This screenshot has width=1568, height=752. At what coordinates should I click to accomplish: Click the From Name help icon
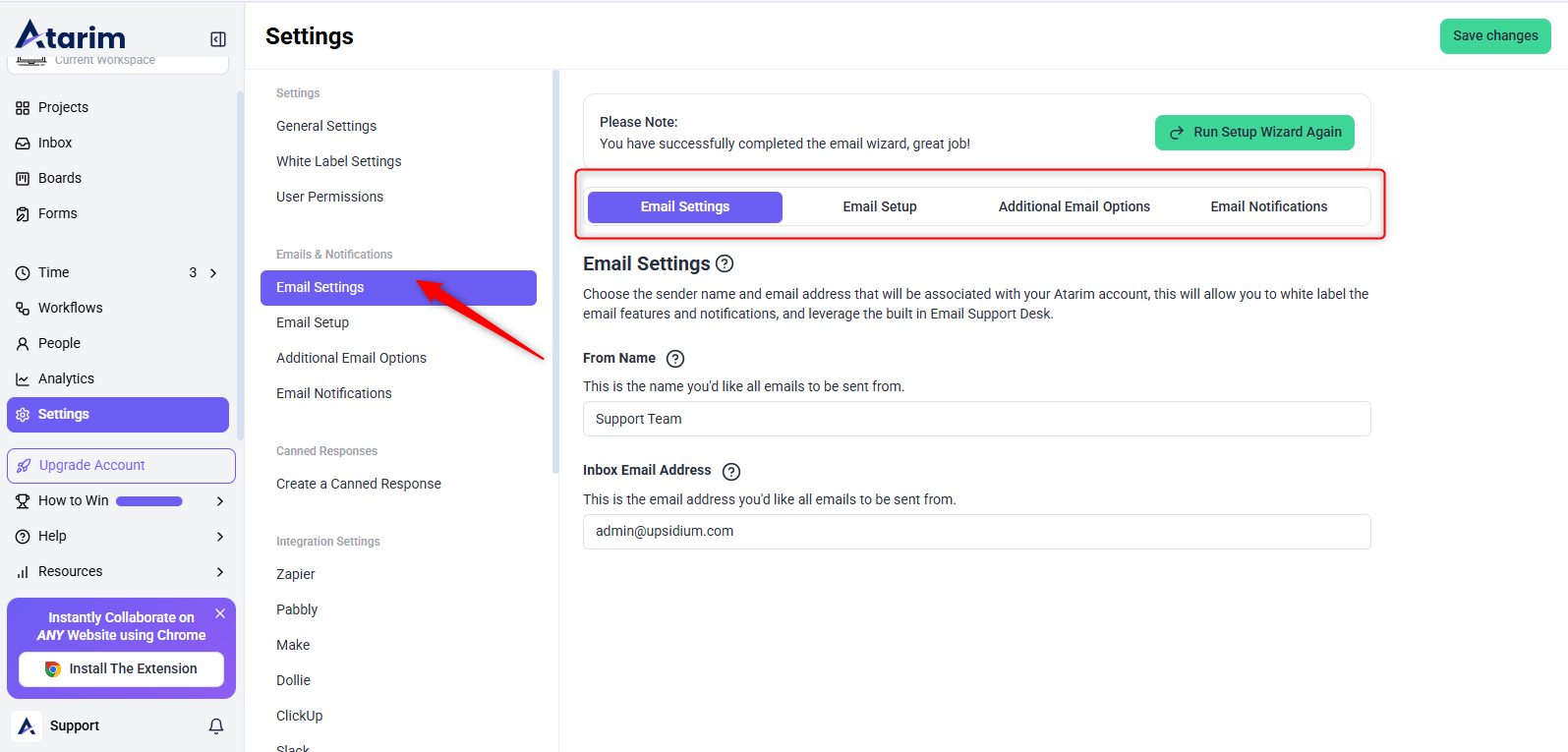click(675, 359)
